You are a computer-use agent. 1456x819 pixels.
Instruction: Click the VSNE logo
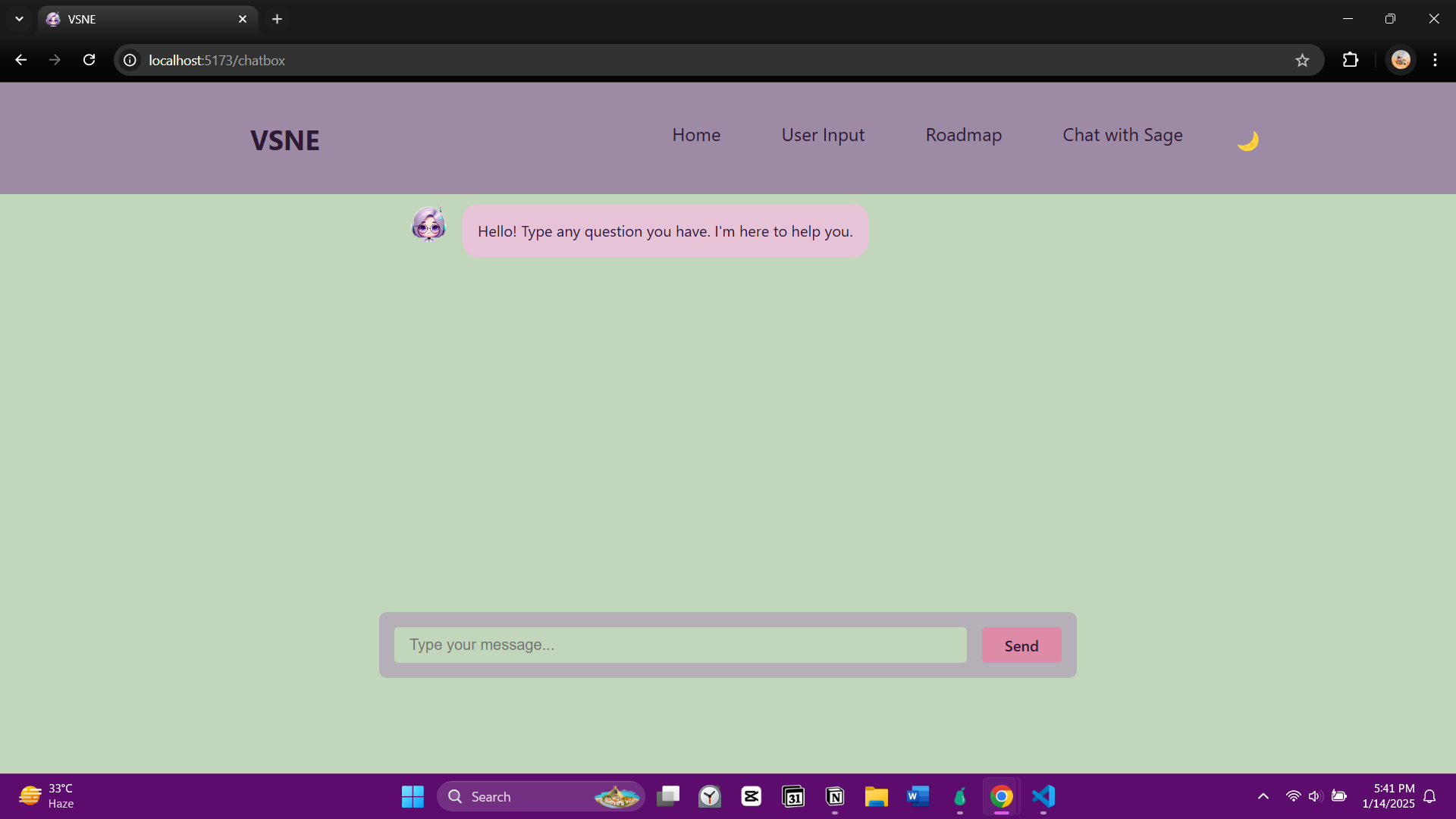285,140
